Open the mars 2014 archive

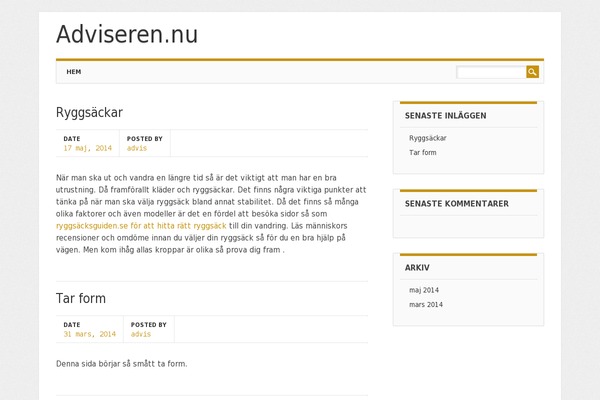pyautogui.click(x=426, y=305)
